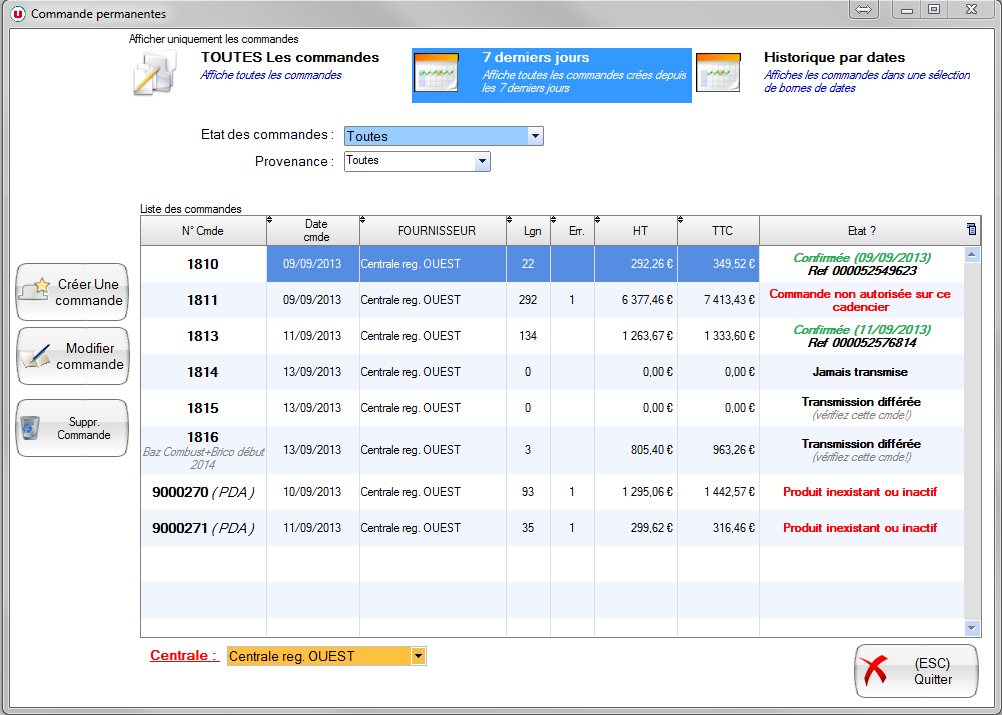The width and height of the screenshot is (1002, 715).
Task: Expand the Provenance dropdown
Action: pyautogui.click(x=482, y=161)
